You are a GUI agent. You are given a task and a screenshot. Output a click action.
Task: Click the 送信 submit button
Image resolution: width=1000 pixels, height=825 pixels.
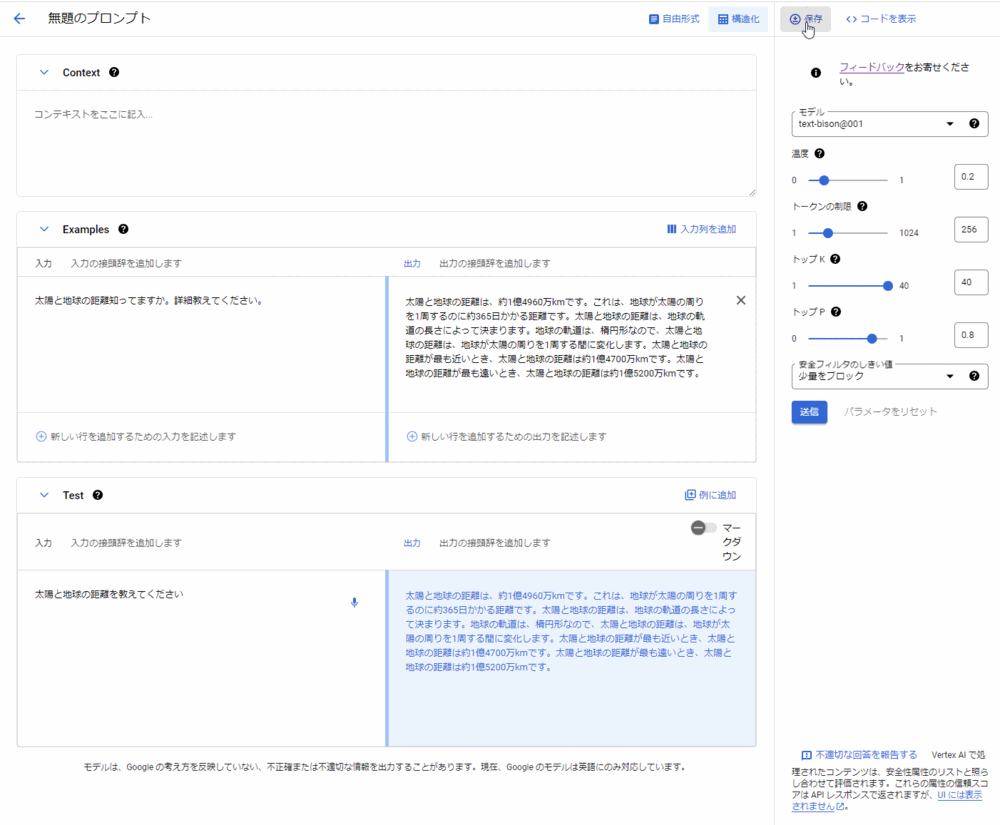pos(809,412)
